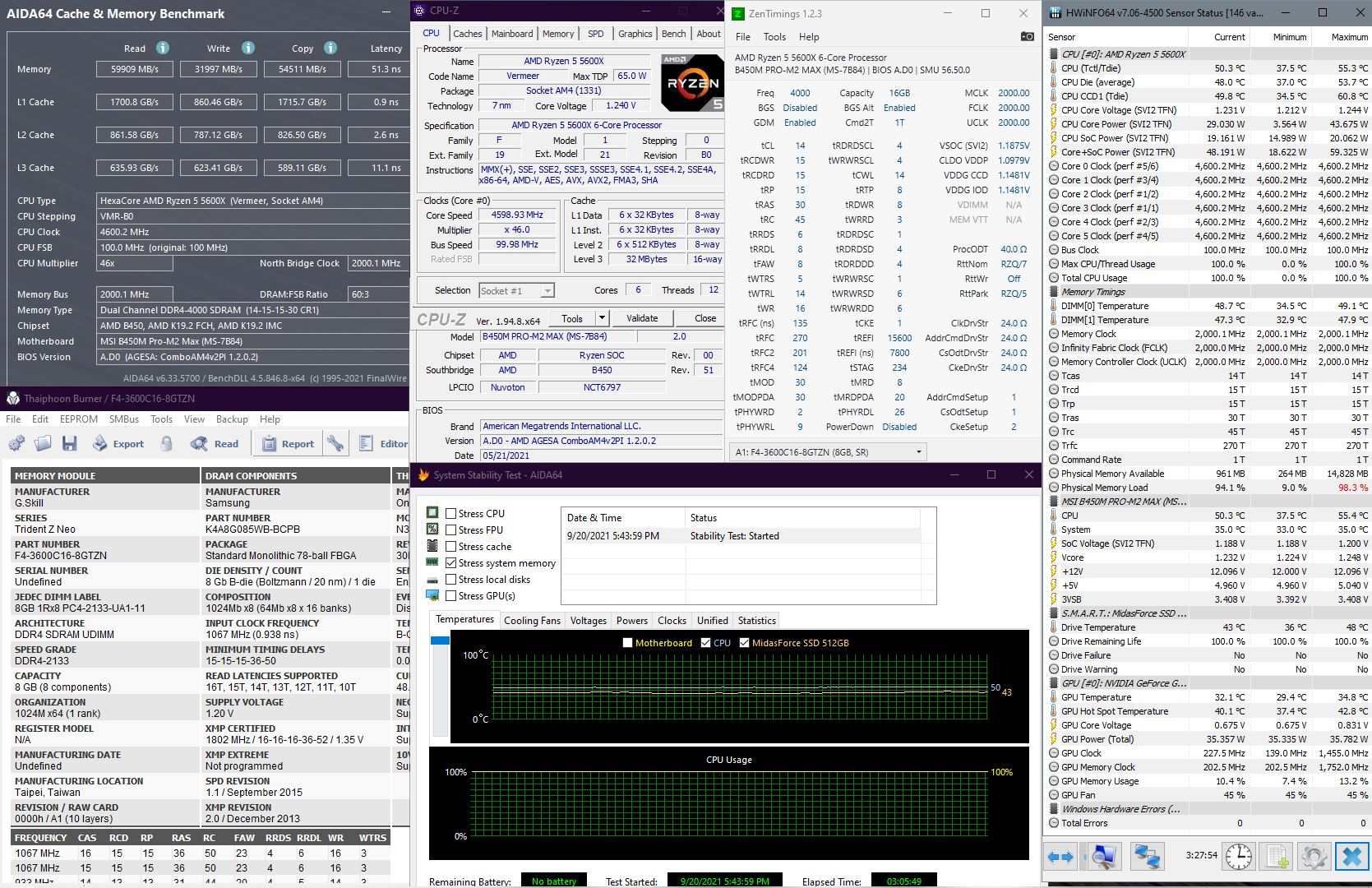Click the networked computers icon in HWiNFO
1372x888 pixels.
tap(1146, 856)
